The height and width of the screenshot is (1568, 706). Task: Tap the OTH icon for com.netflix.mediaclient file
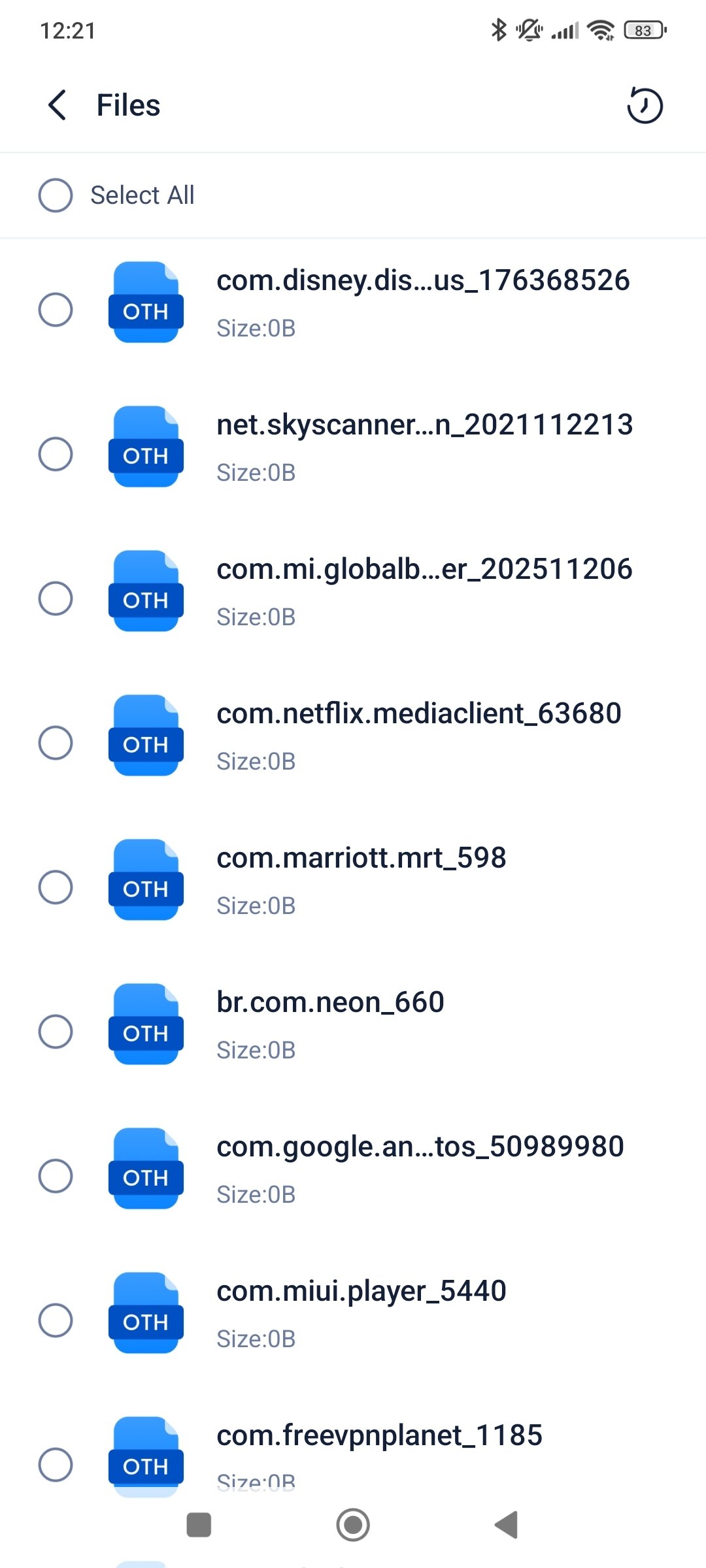[146, 736]
